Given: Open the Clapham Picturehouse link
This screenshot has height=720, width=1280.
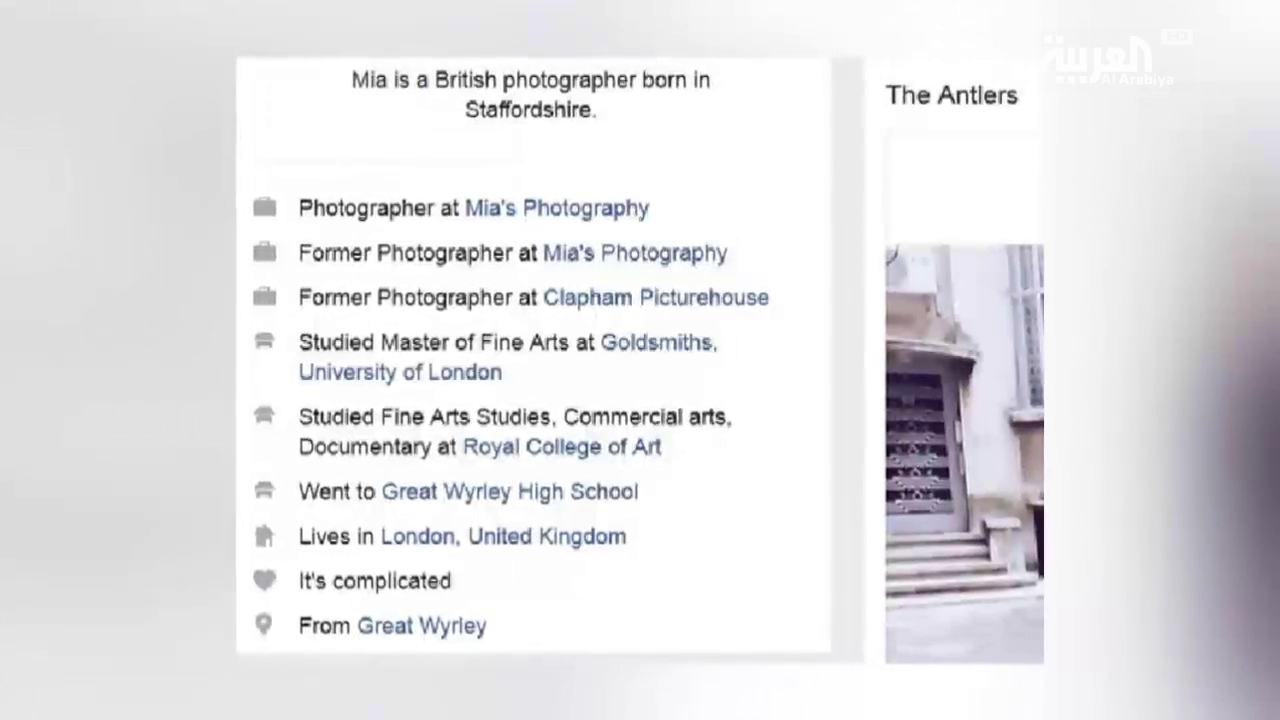Looking at the screenshot, I should pos(656,297).
